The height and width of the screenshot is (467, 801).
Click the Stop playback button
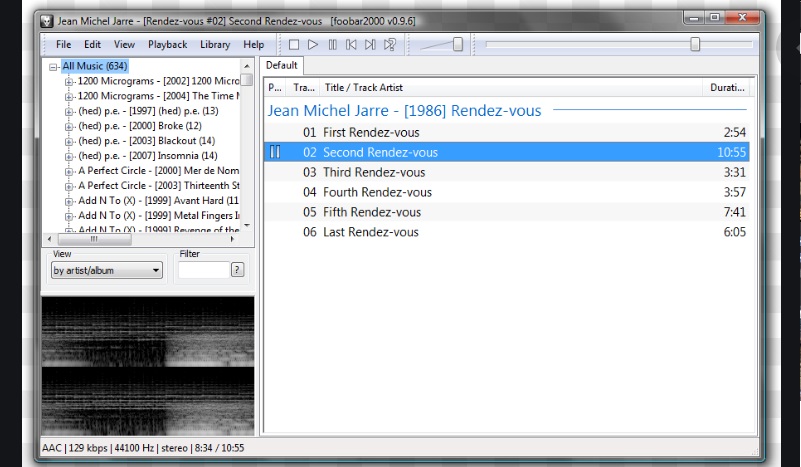pyautogui.click(x=294, y=44)
